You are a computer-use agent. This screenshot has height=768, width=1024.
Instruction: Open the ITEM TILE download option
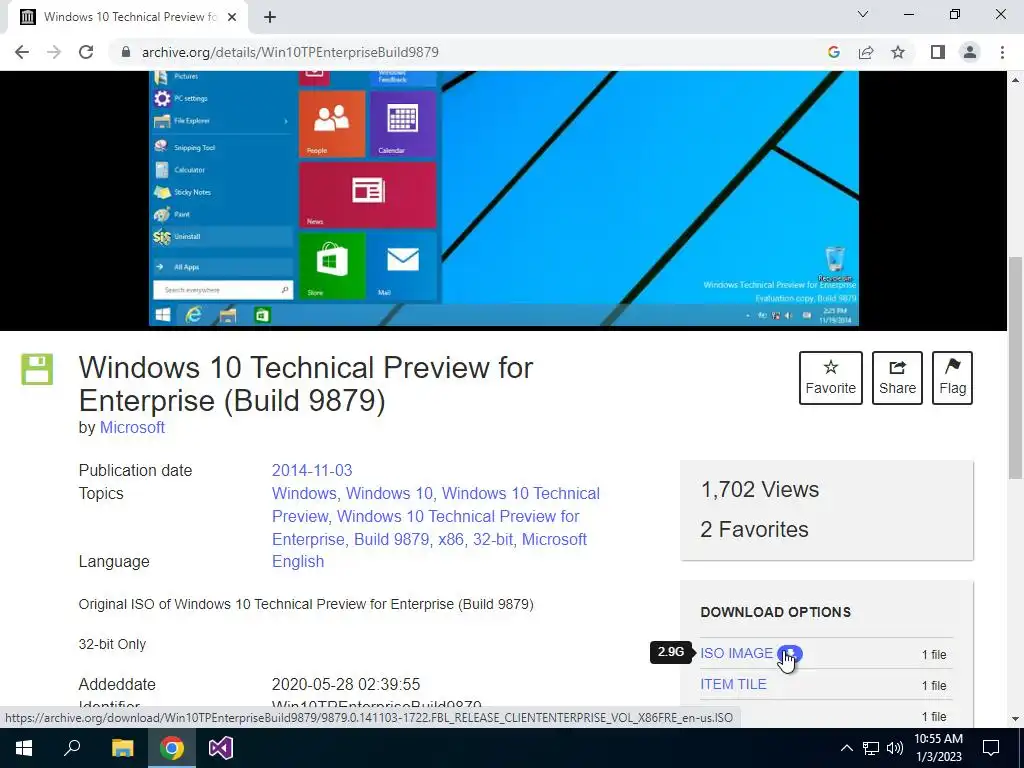click(733, 684)
